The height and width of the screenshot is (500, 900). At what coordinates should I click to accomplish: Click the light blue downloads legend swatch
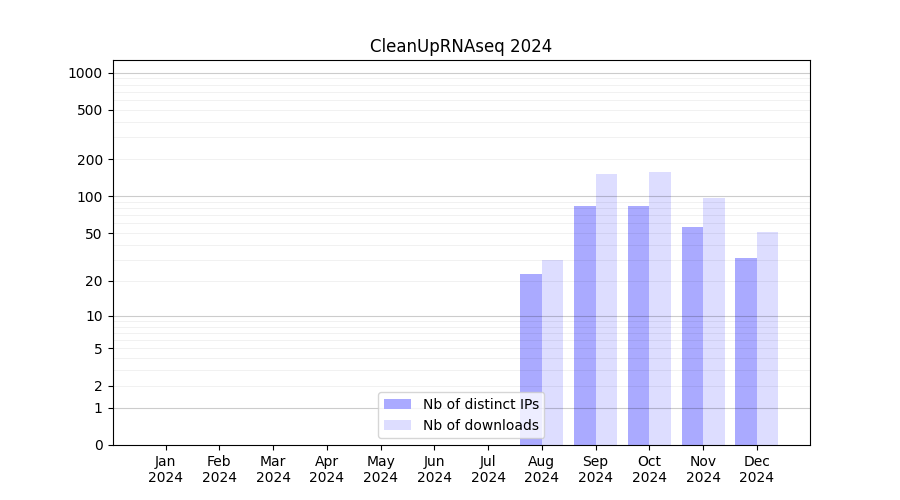pyautogui.click(x=397, y=425)
